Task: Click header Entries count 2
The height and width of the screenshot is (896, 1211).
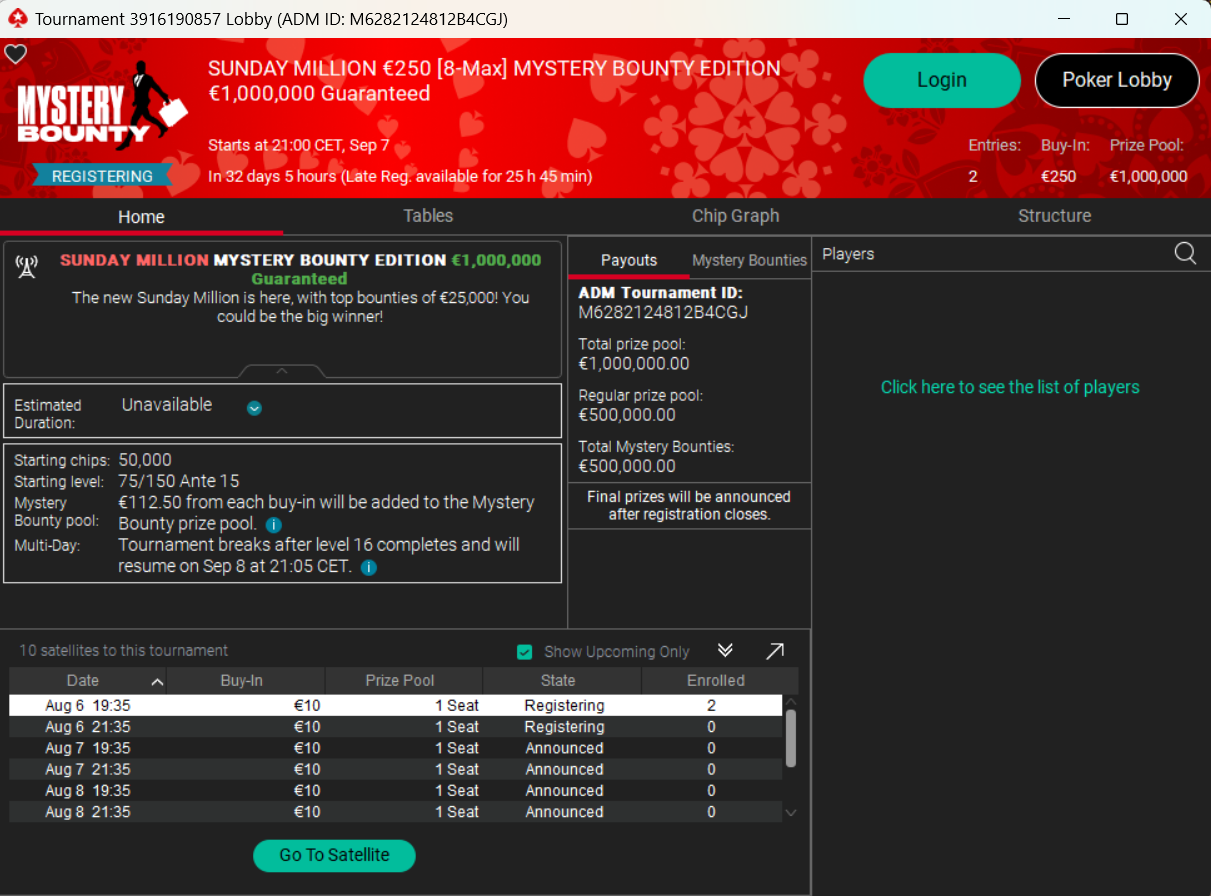Action: 973,176
